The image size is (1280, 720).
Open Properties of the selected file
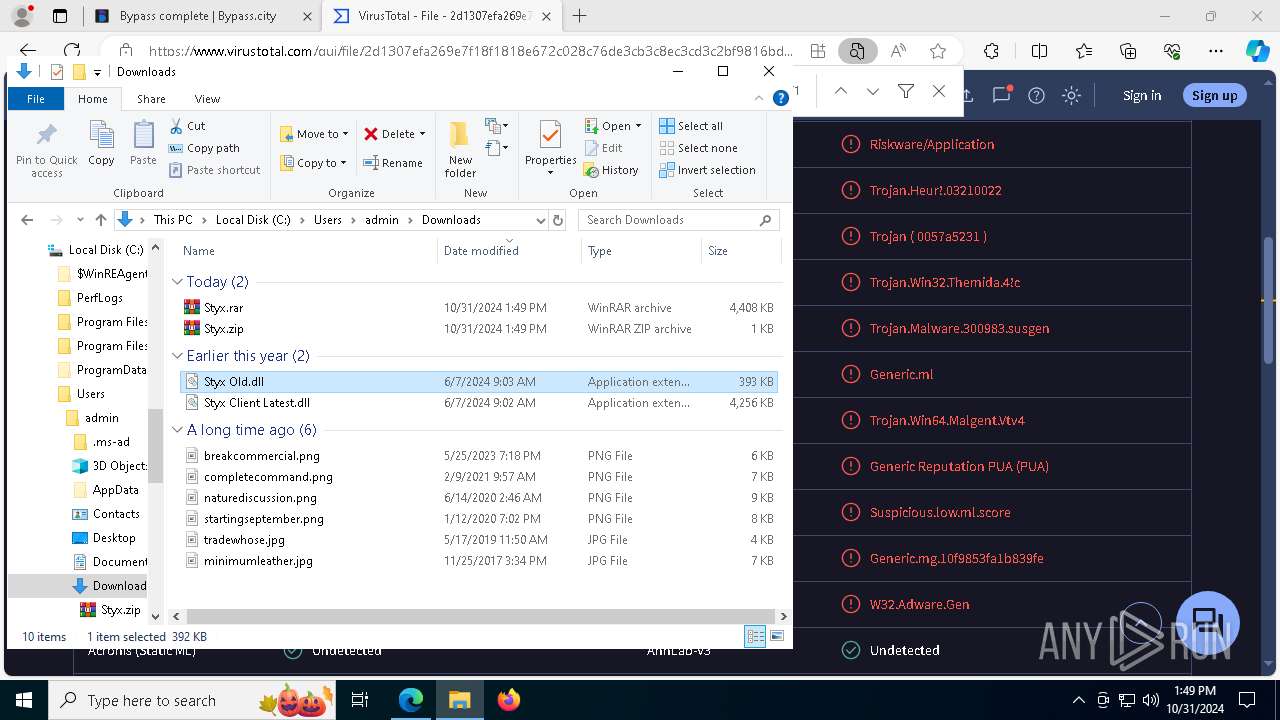(x=550, y=148)
